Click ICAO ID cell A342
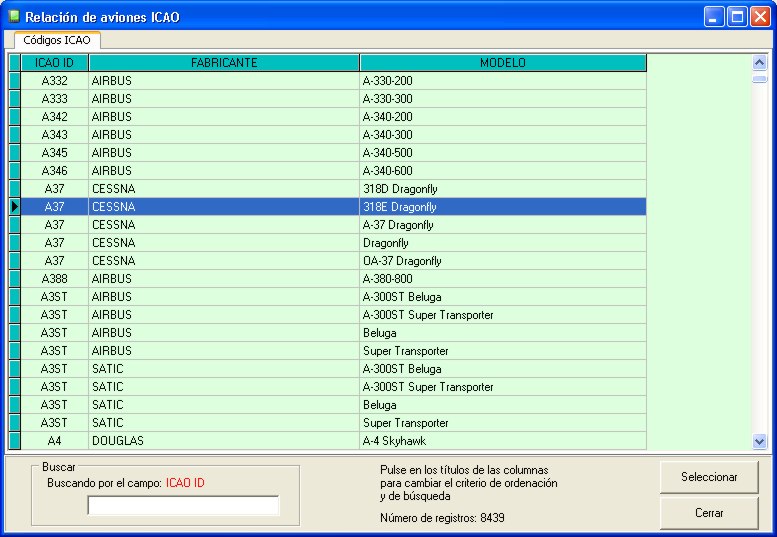 pyautogui.click(x=55, y=117)
